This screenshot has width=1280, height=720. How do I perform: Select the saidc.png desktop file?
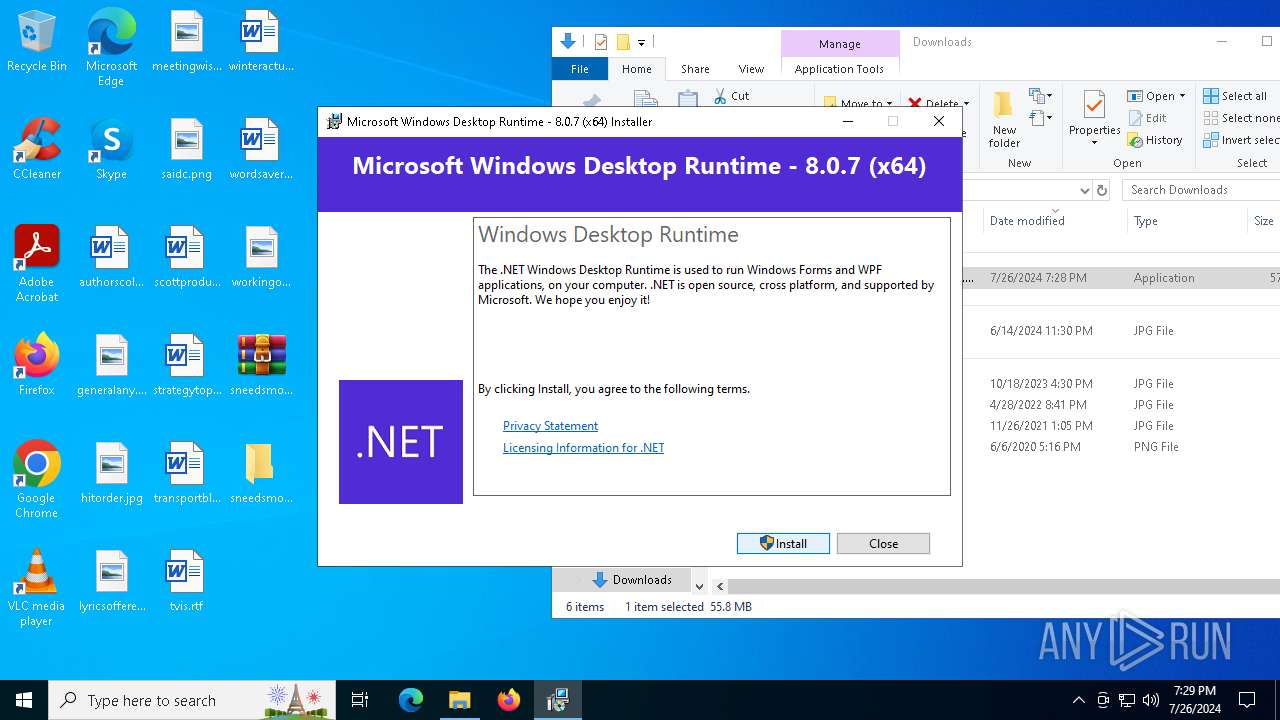point(186,148)
